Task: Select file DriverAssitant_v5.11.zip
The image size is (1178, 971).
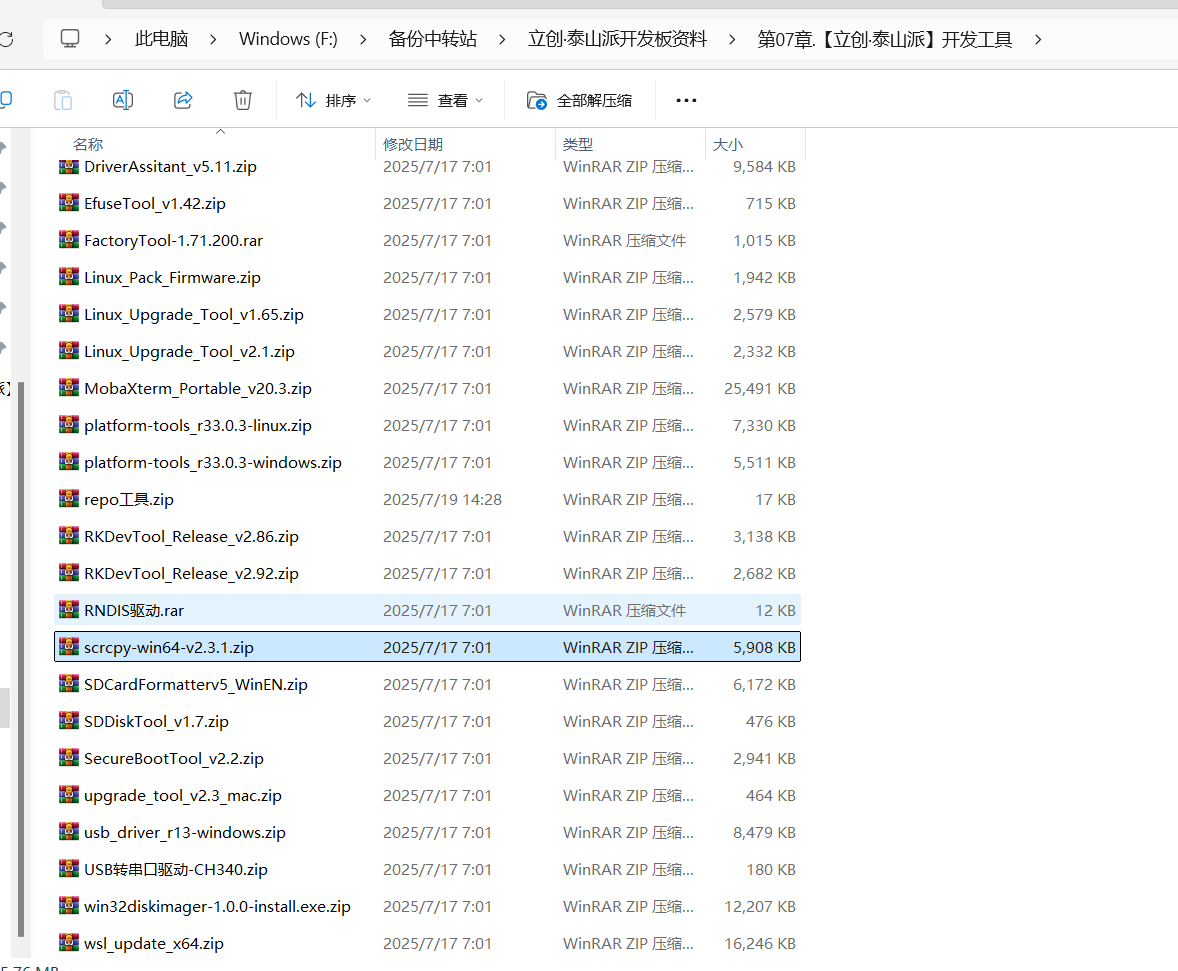Action: [x=427, y=167]
